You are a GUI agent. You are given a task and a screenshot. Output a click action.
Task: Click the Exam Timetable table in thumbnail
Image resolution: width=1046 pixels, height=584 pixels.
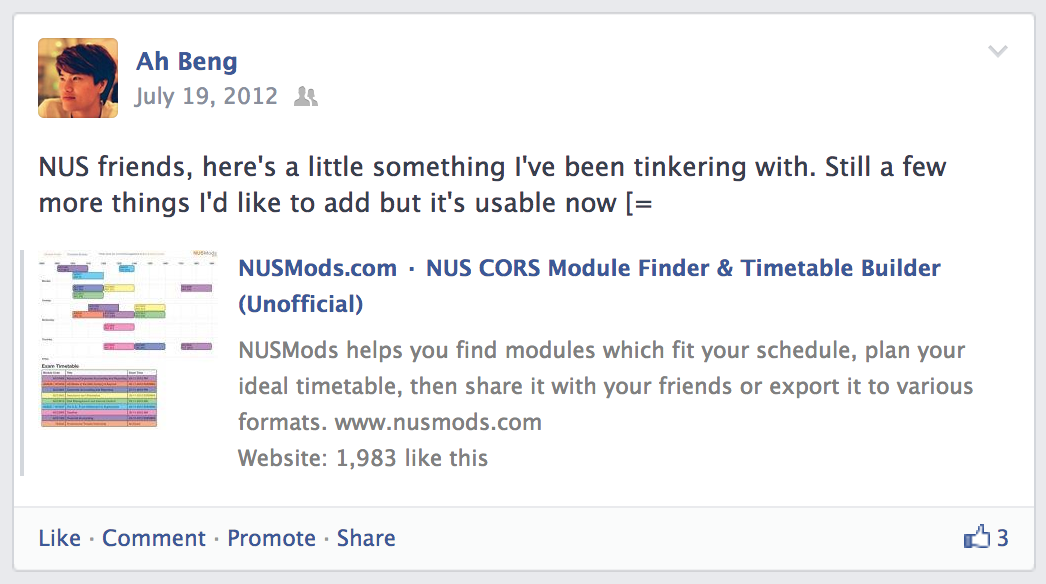click(99, 395)
